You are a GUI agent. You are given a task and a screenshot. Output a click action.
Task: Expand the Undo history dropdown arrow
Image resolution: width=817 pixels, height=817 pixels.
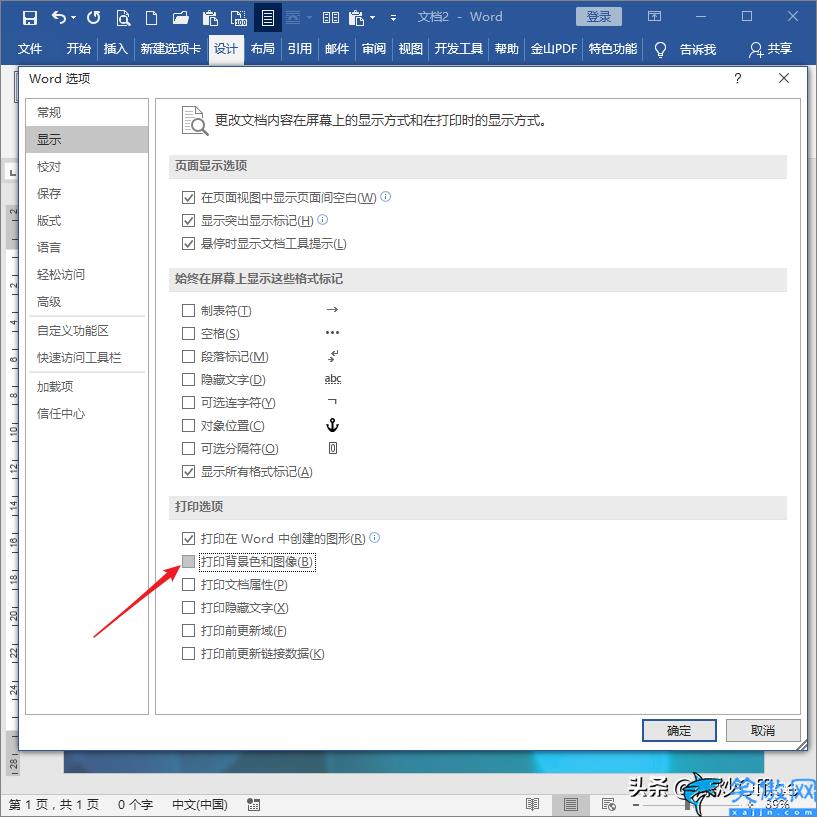click(73, 18)
